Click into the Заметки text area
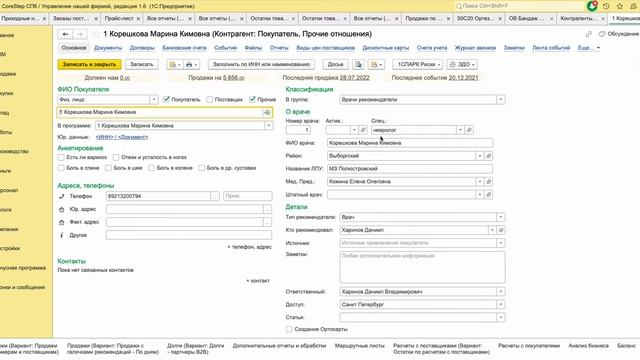The width and height of the screenshot is (640, 360). click(x=422, y=267)
